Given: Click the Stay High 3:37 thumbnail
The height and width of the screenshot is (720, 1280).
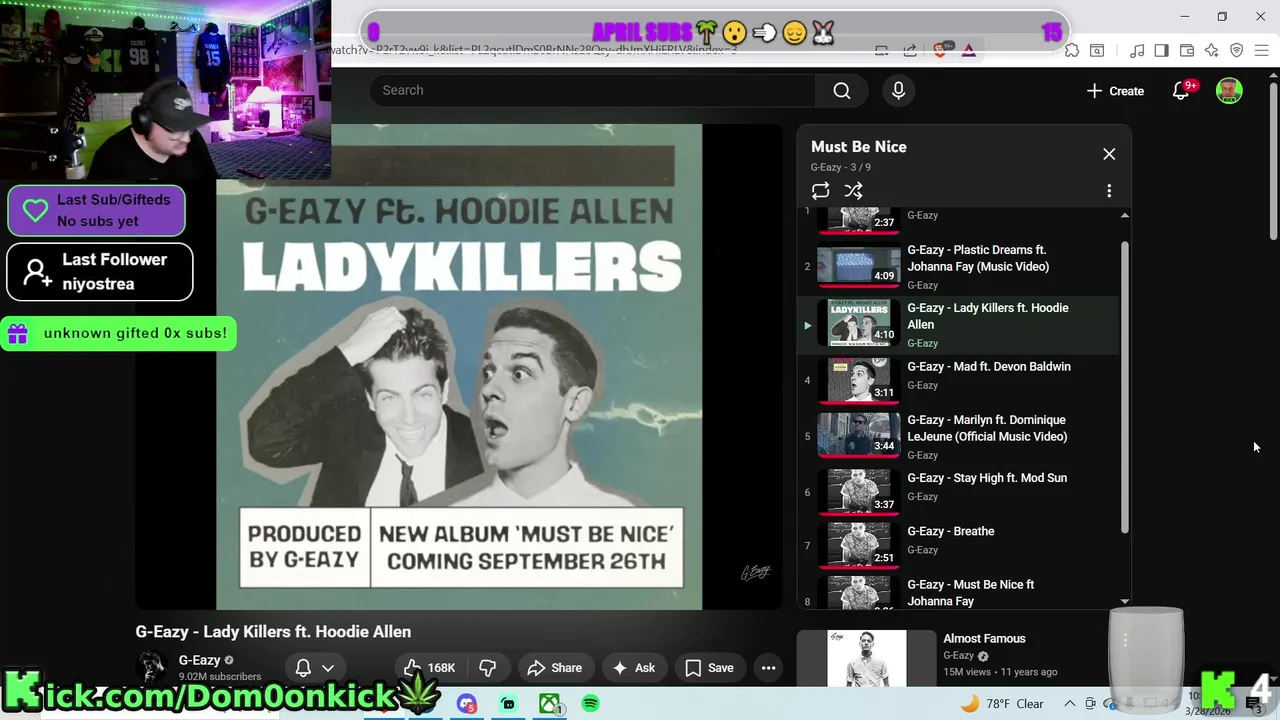Looking at the screenshot, I should (858, 491).
